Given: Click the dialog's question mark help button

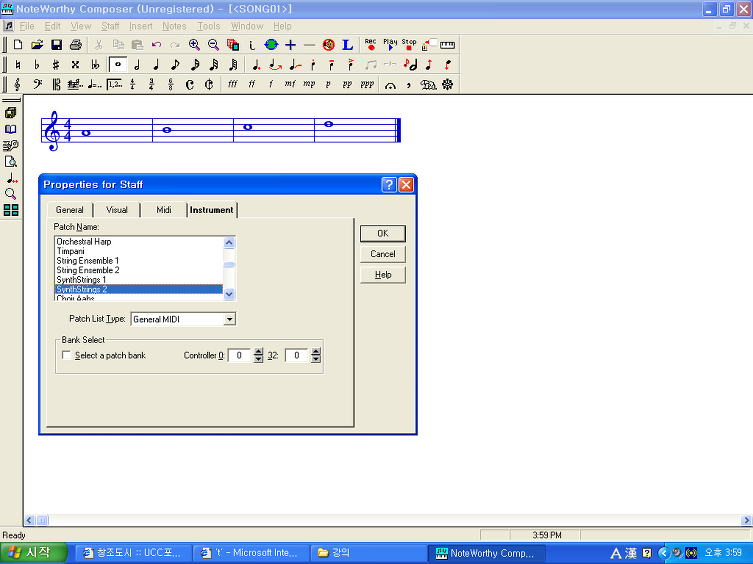Looking at the screenshot, I should click(389, 184).
